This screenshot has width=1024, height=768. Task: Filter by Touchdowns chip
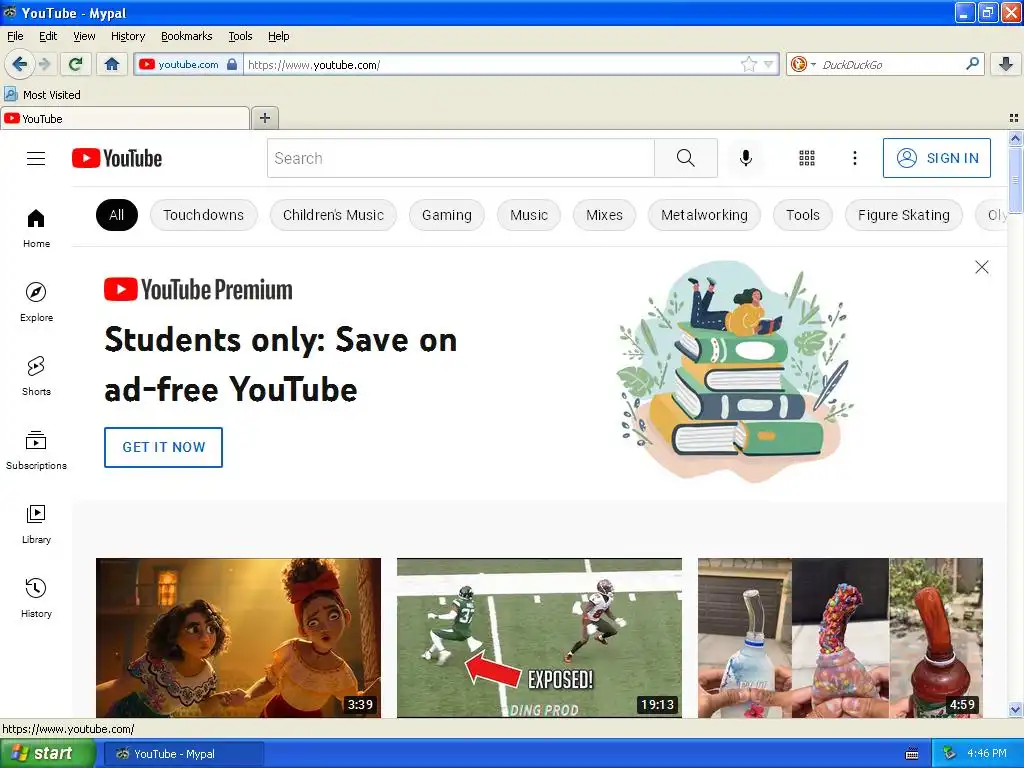pyautogui.click(x=204, y=215)
